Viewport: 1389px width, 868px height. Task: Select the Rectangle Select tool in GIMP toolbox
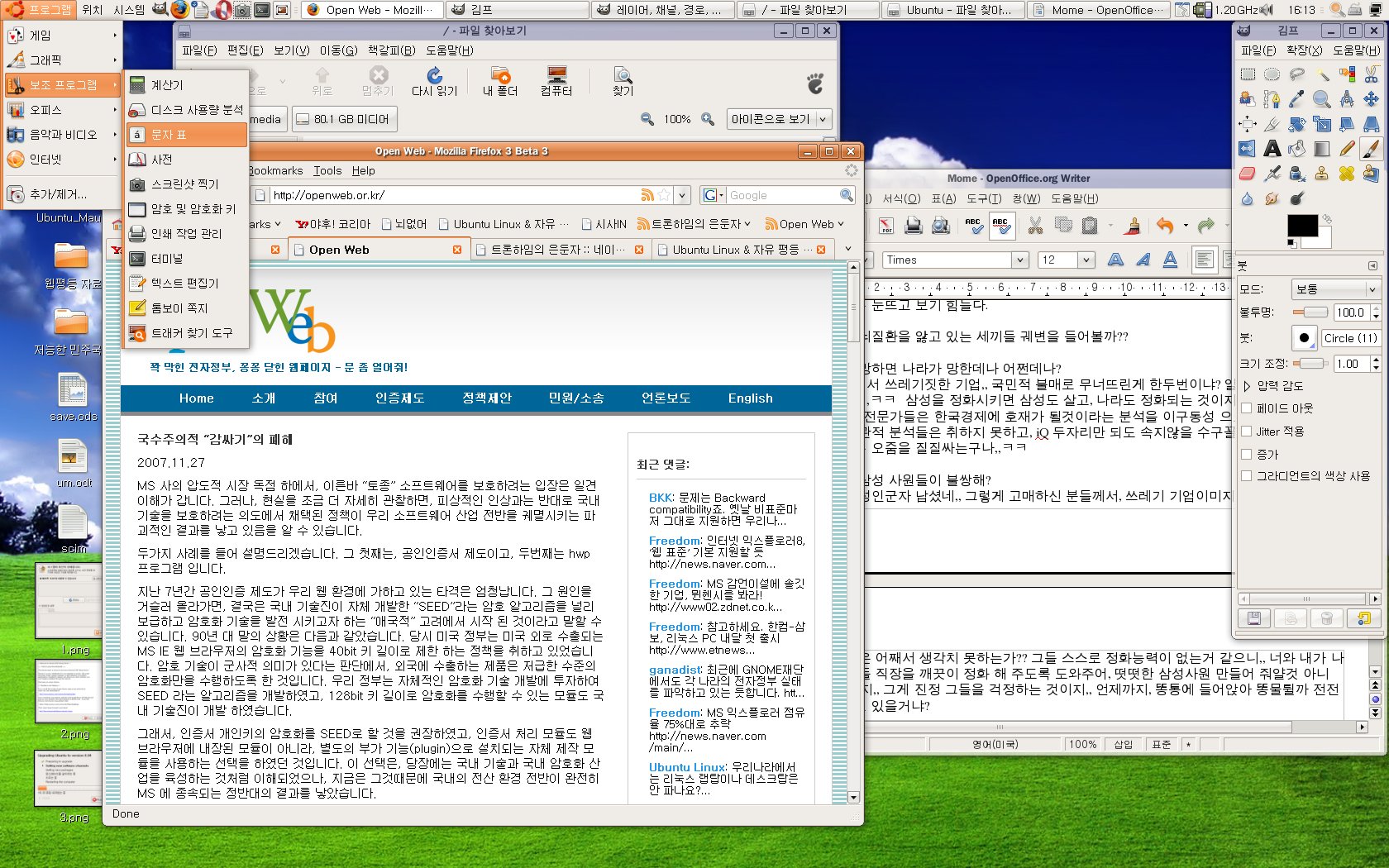1247,75
